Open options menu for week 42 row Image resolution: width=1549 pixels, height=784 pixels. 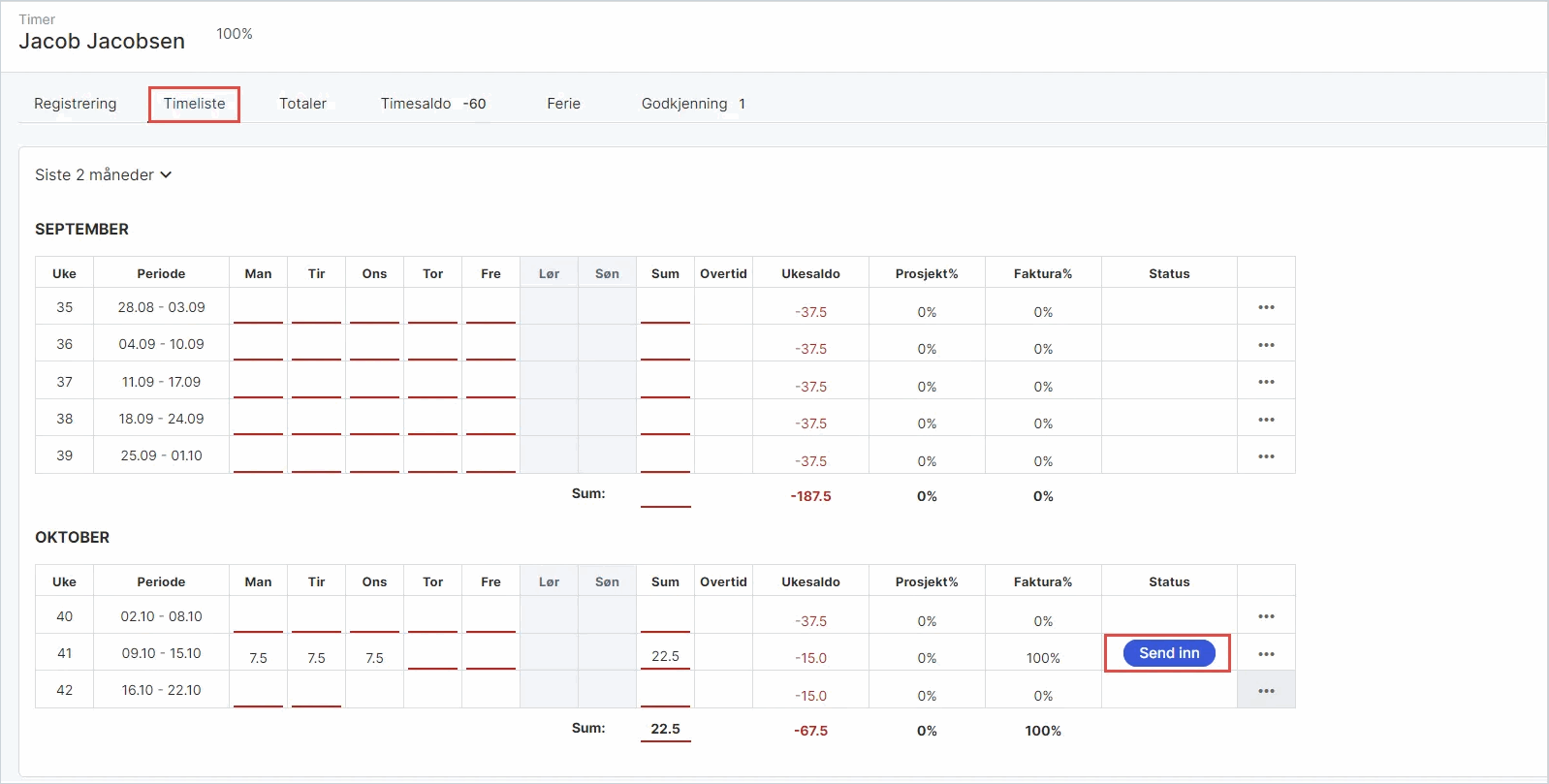pyautogui.click(x=1266, y=691)
